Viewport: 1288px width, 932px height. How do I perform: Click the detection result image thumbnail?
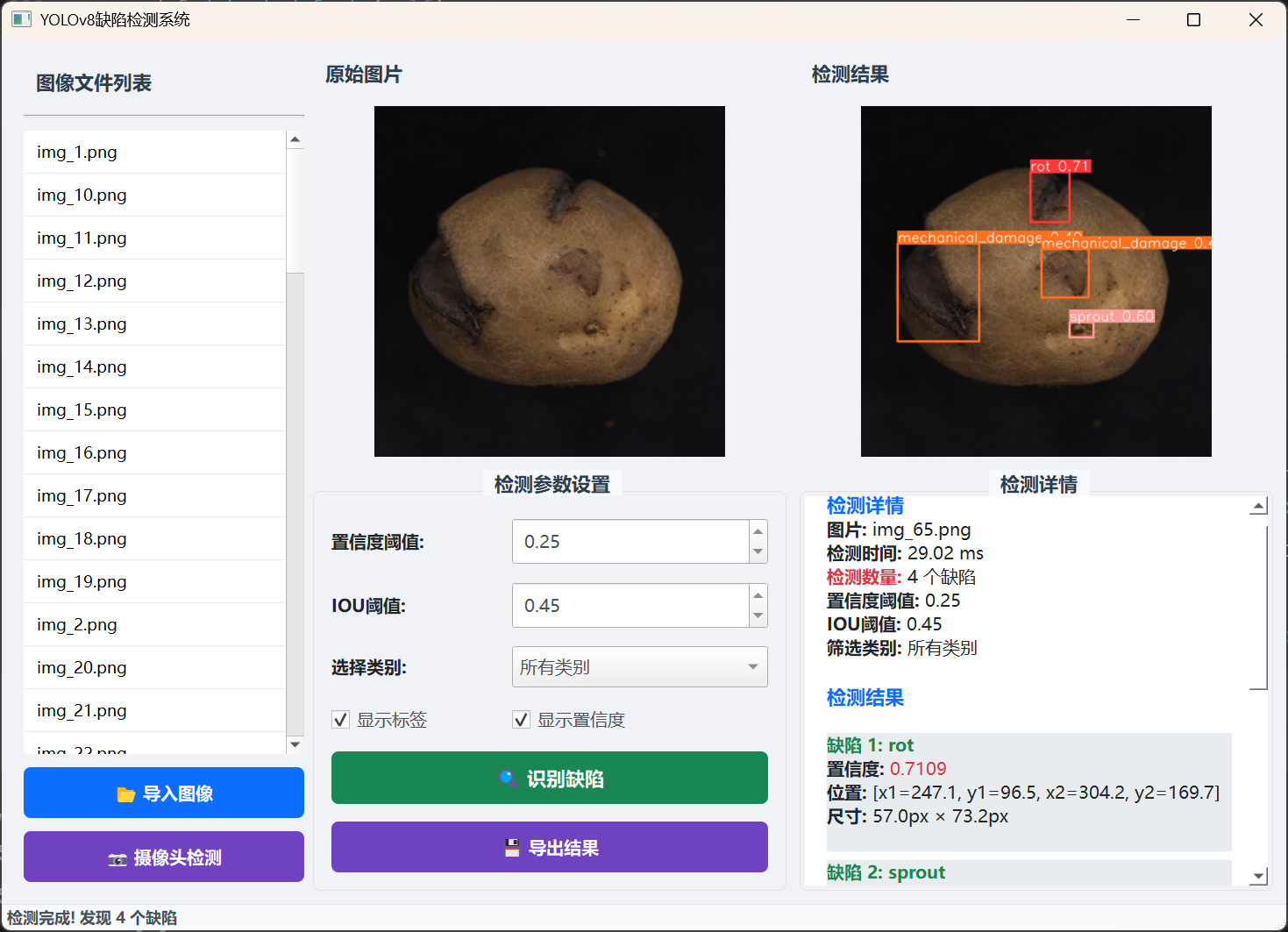click(1035, 281)
